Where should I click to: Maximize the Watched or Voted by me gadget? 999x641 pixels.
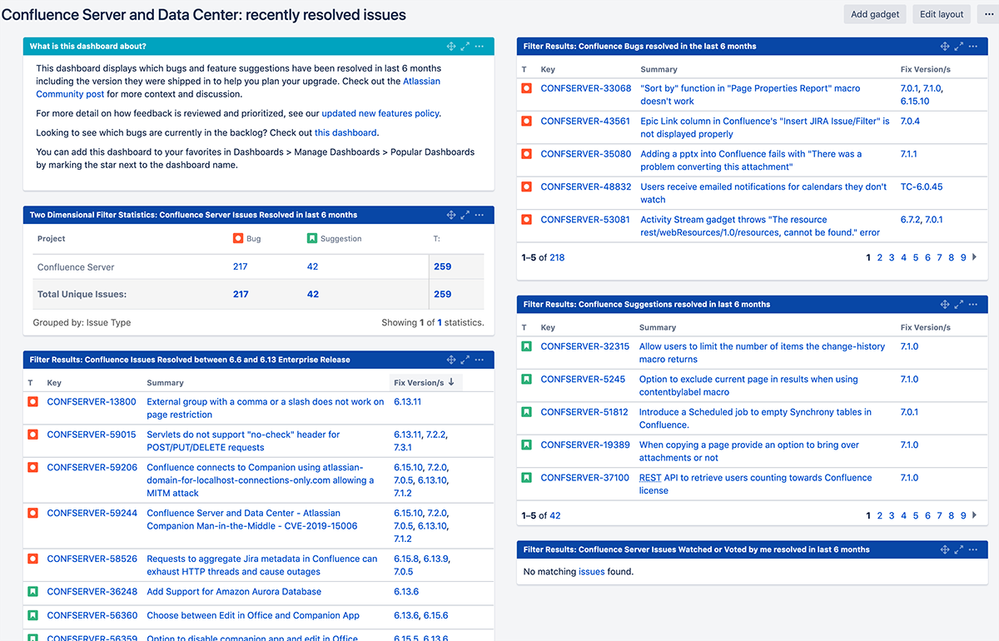(x=959, y=550)
